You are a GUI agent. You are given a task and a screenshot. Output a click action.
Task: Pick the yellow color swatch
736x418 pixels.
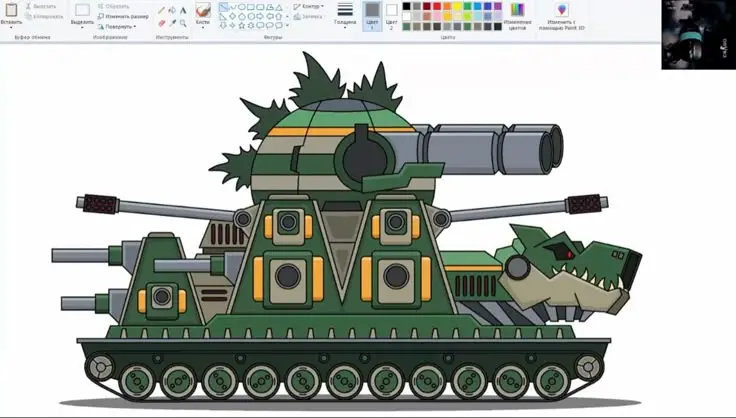coord(458,7)
